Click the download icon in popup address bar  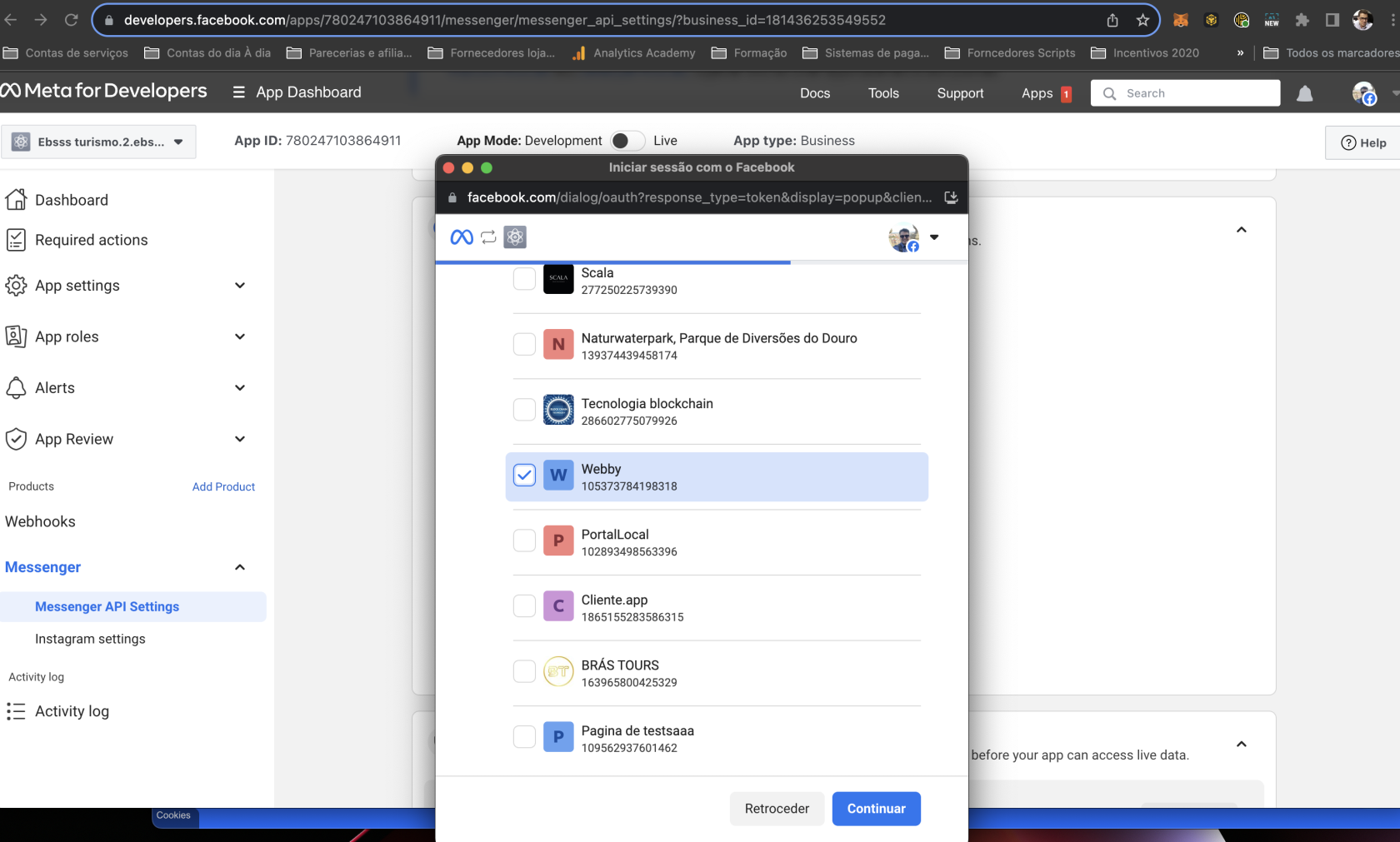click(951, 197)
